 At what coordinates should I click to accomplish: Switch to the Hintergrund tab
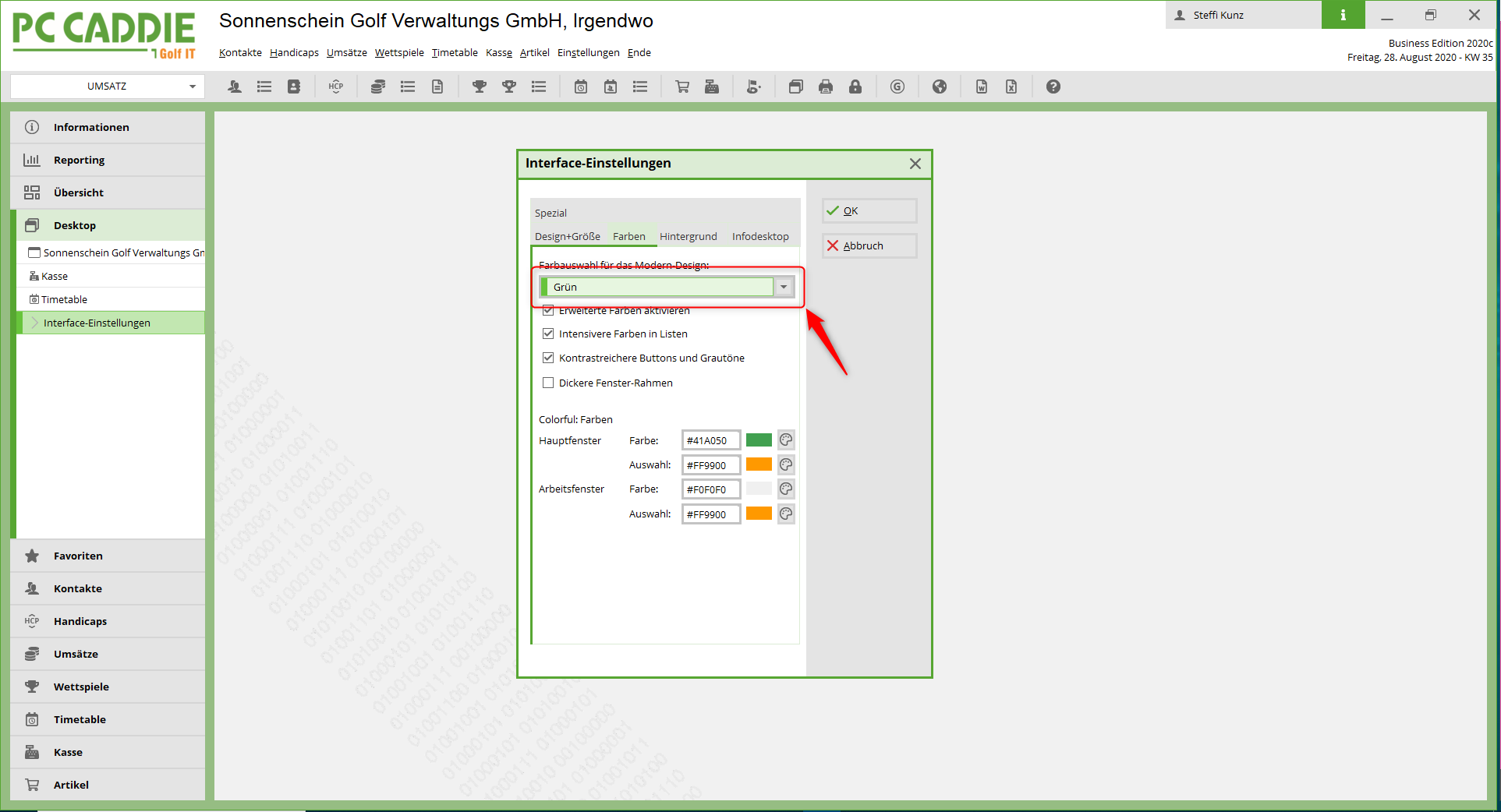pos(688,236)
